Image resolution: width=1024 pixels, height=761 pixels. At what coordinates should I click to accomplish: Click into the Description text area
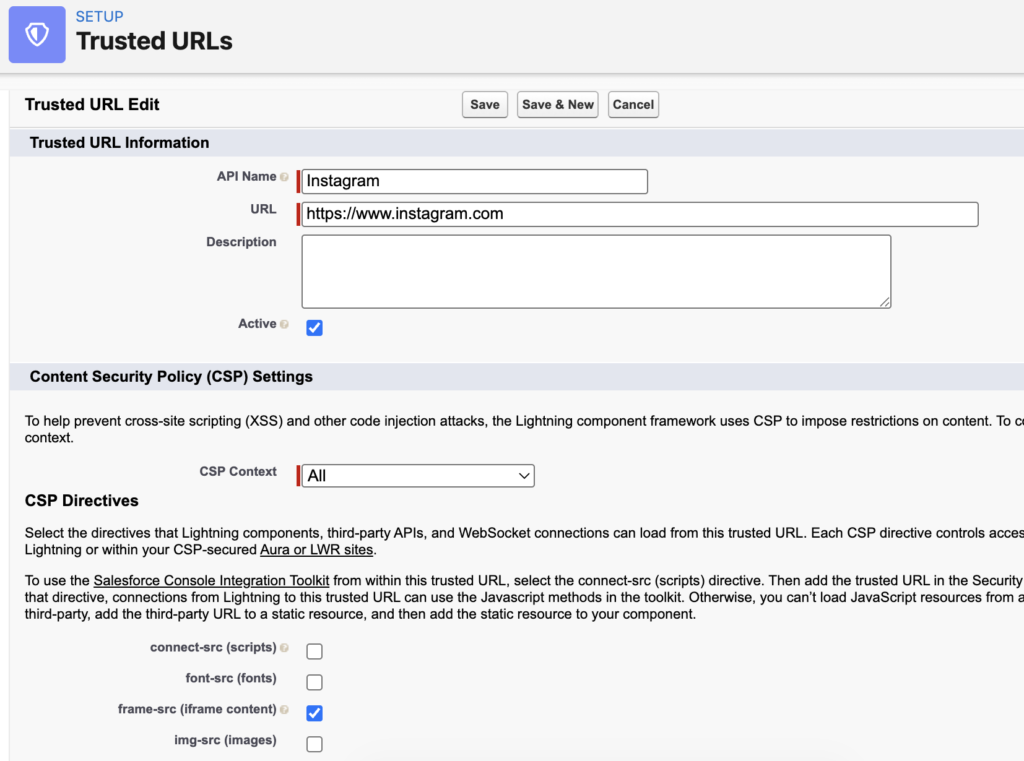point(595,270)
